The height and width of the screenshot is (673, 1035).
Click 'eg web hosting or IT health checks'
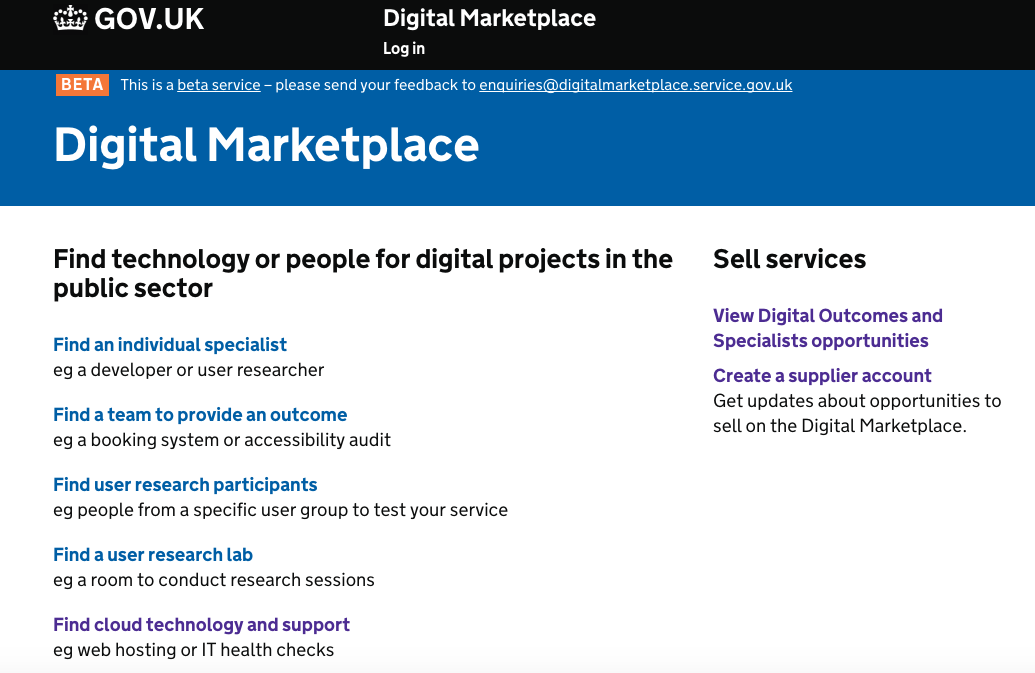(x=193, y=650)
